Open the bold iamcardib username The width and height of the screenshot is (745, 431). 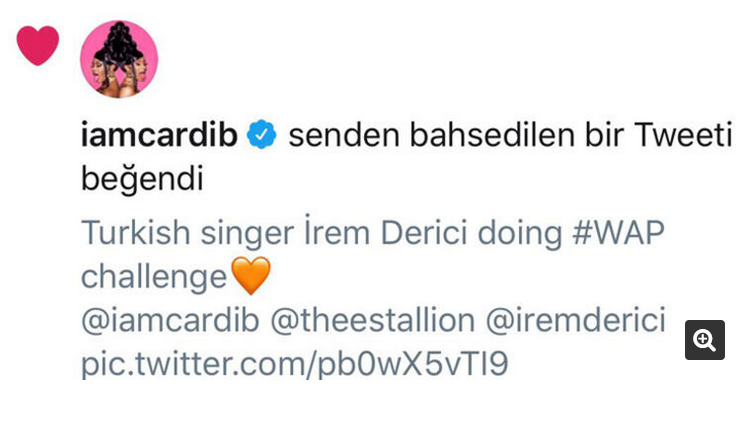(x=158, y=137)
